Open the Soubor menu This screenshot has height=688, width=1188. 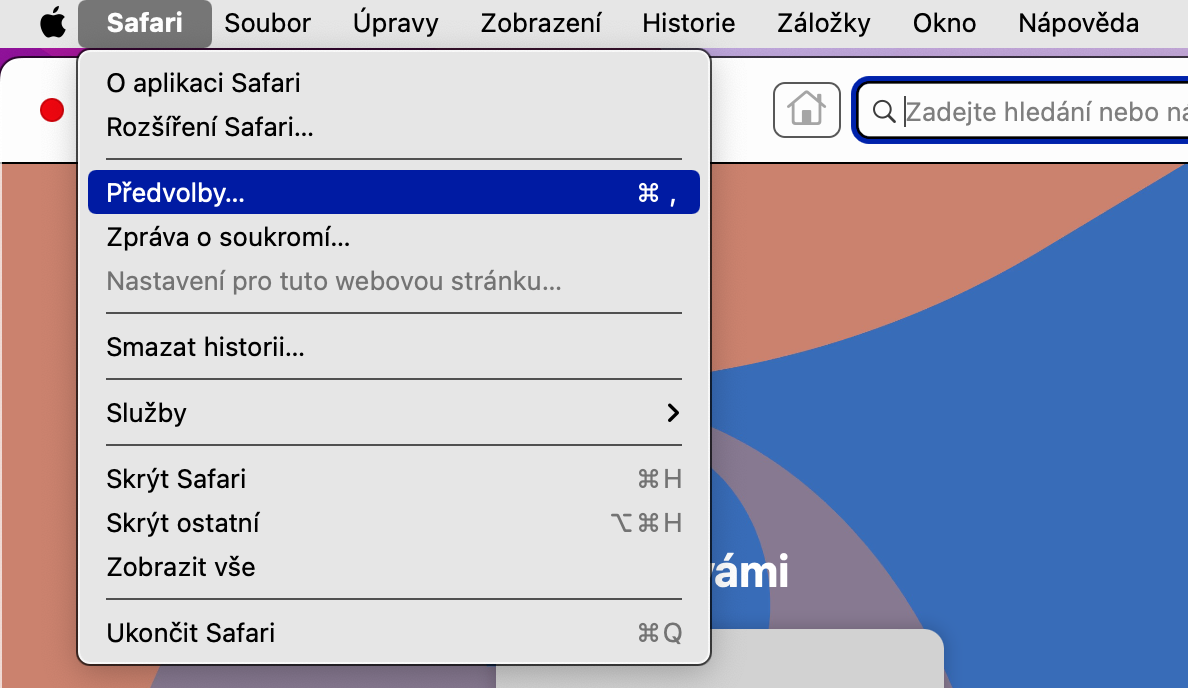(x=267, y=23)
